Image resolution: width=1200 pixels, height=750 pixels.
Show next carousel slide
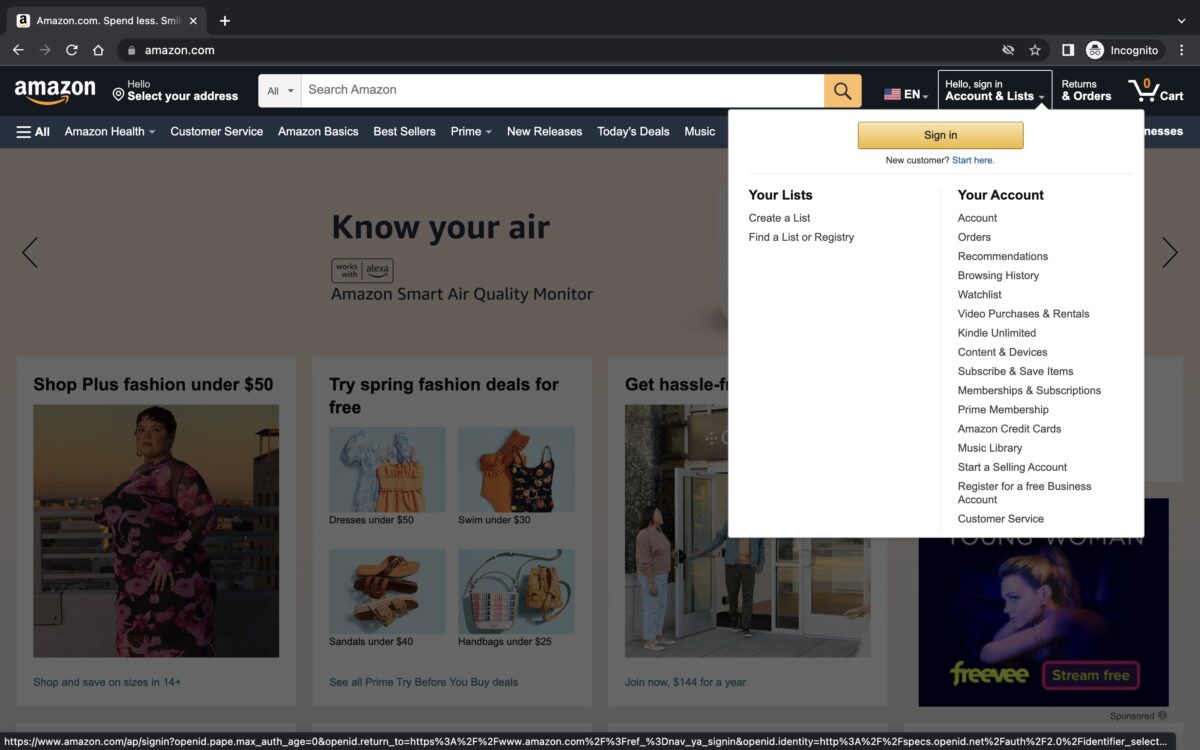coord(1169,252)
